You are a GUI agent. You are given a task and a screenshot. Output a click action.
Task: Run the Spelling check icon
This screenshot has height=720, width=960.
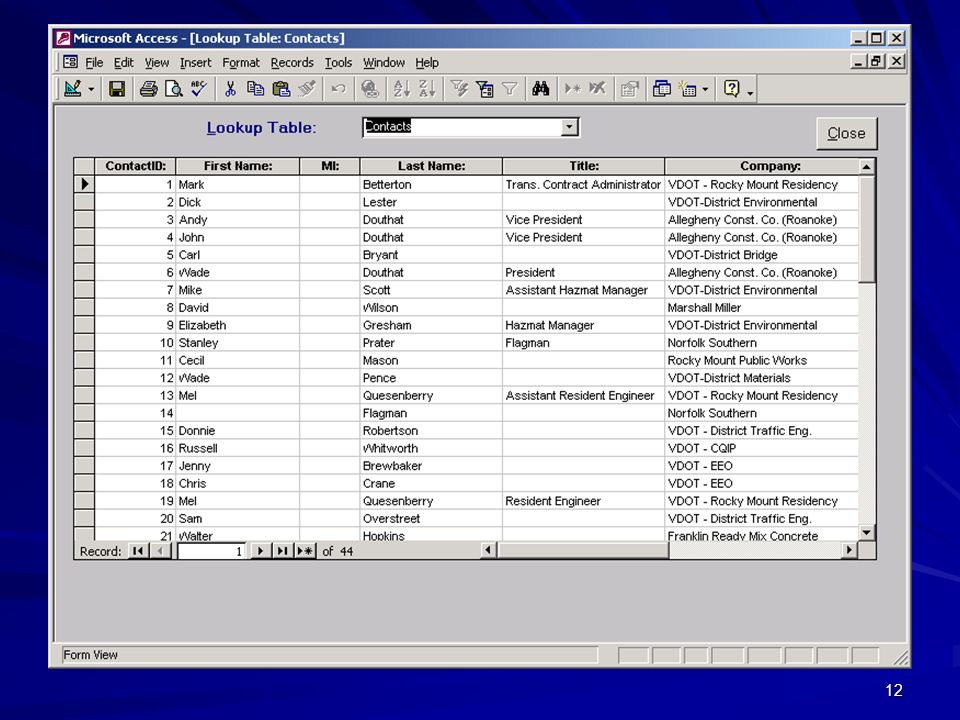pyautogui.click(x=199, y=89)
